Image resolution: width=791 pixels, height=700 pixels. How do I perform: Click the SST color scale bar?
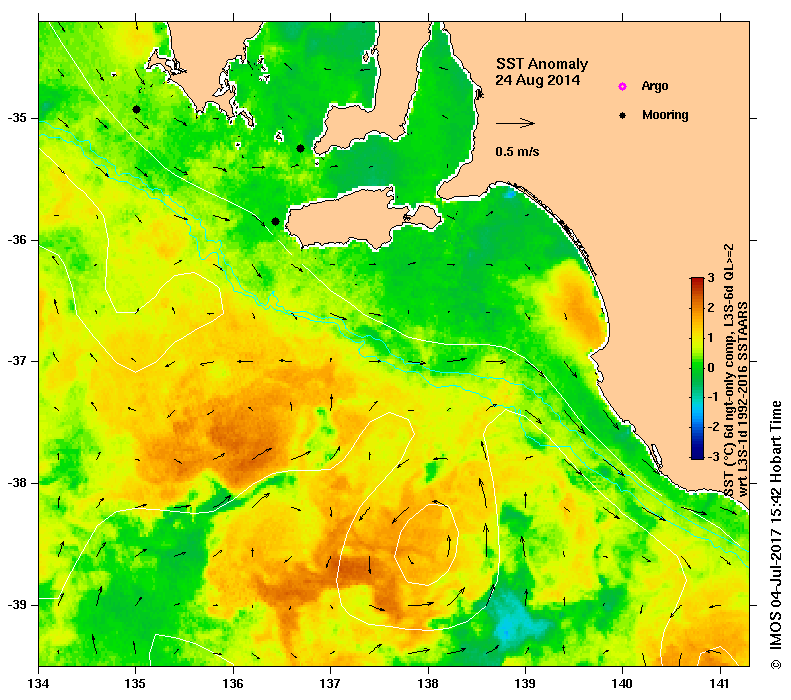[x=697, y=368]
